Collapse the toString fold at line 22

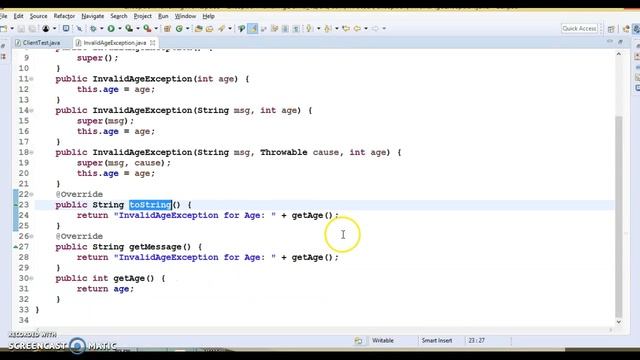(x=31, y=194)
